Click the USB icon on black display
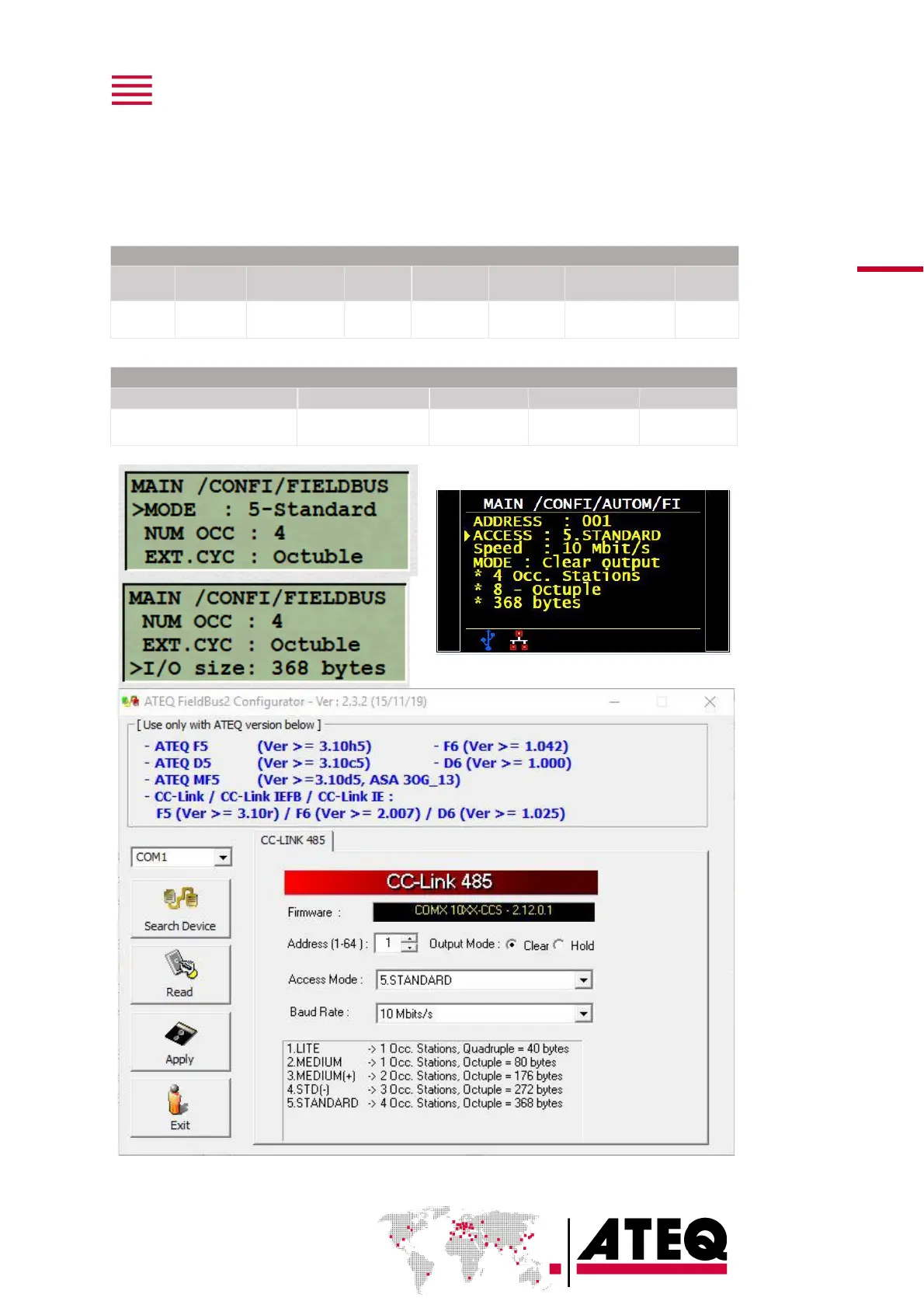The height and width of the screenshot is (1308, 924). [x=488, y=641]
